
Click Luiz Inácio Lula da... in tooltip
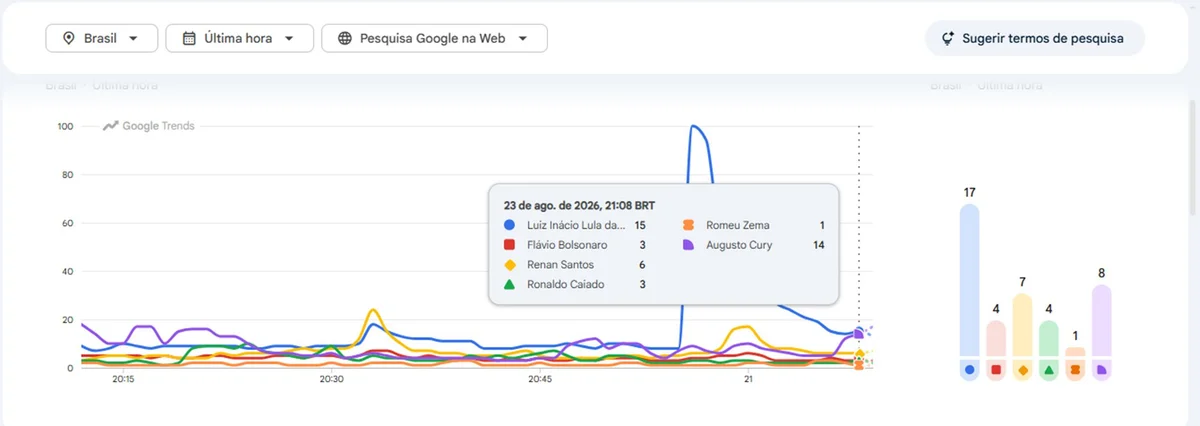tap(576, 225)
